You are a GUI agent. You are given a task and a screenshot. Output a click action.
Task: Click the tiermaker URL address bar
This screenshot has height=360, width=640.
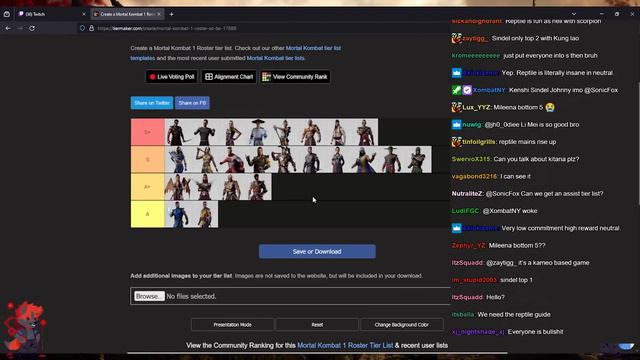click(261, 28)
